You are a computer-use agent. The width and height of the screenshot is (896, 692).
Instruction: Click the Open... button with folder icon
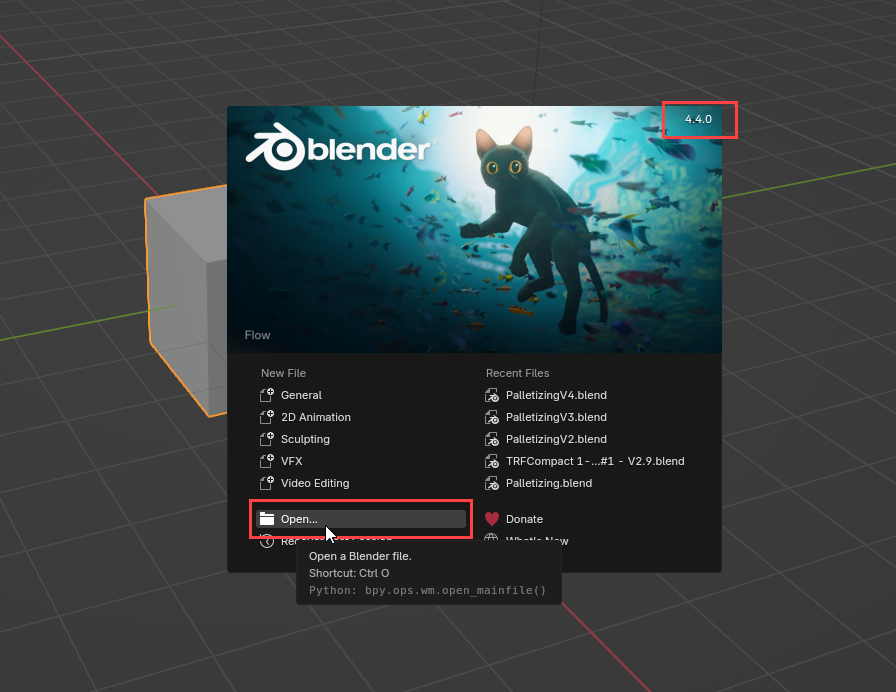point(361,519)
